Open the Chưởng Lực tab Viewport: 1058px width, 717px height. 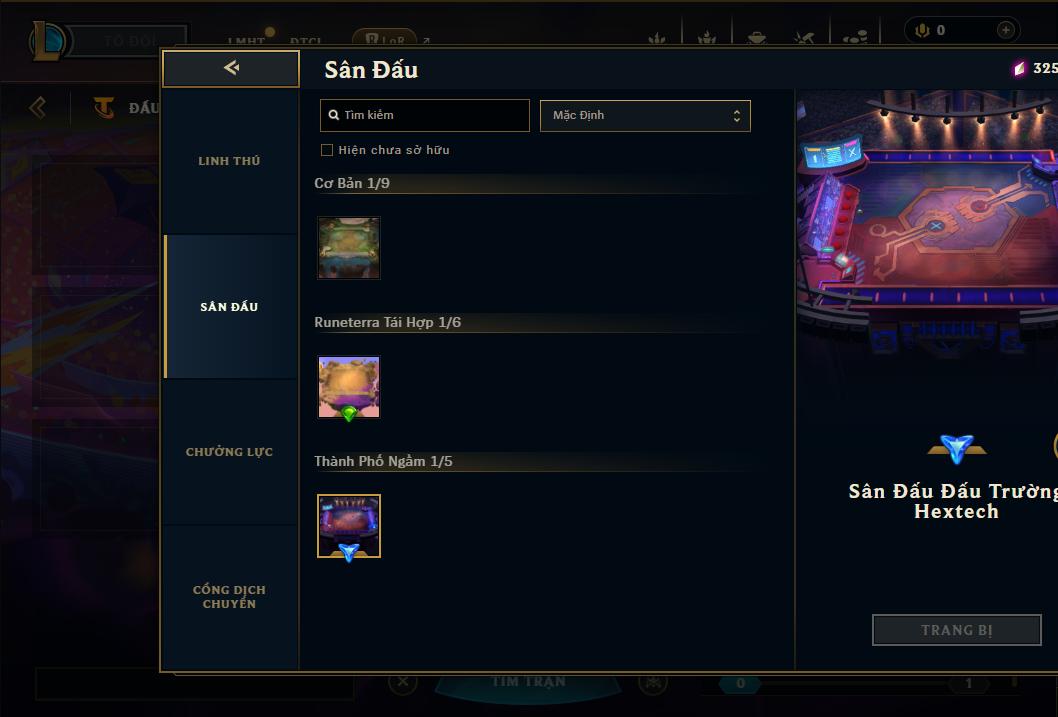coord(229,451)
